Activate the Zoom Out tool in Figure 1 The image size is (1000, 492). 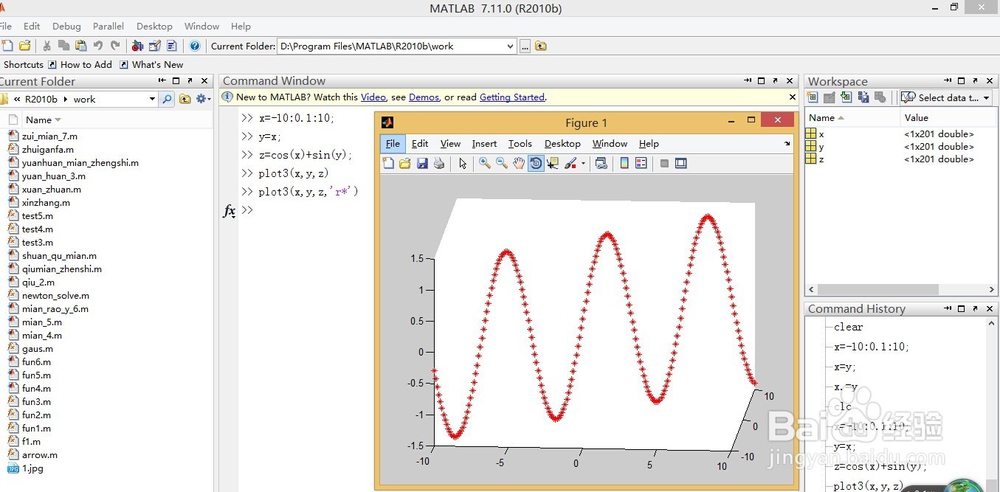(502, 163)
